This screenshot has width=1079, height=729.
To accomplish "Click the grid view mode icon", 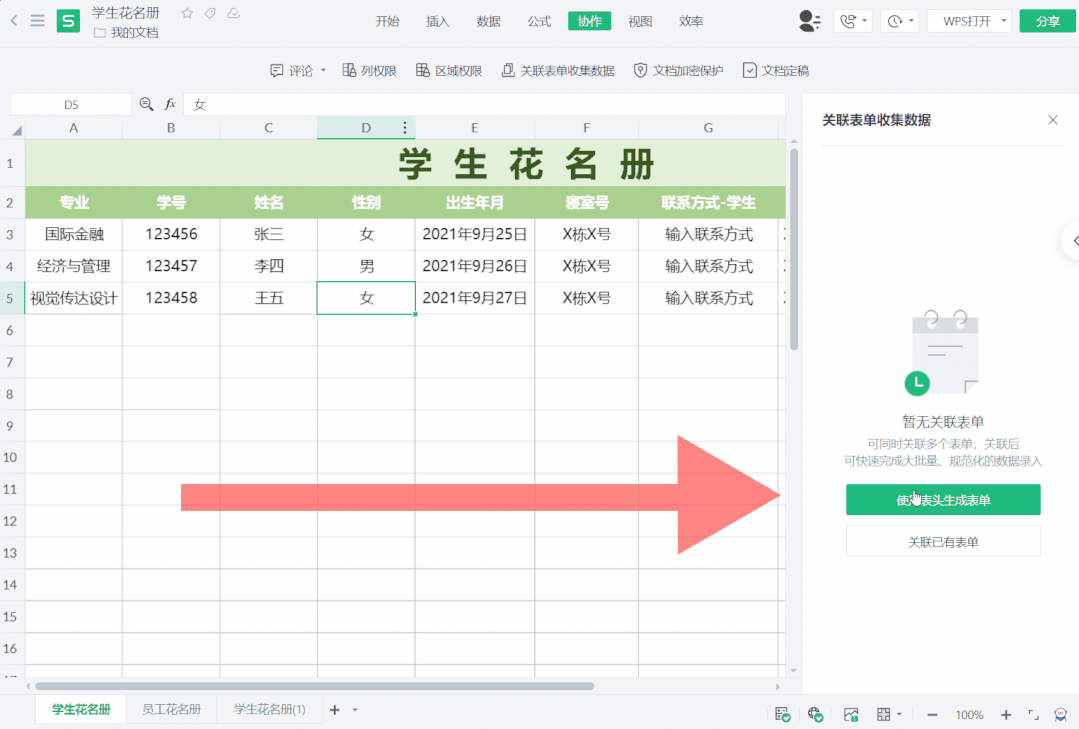I will pos(884,715).
